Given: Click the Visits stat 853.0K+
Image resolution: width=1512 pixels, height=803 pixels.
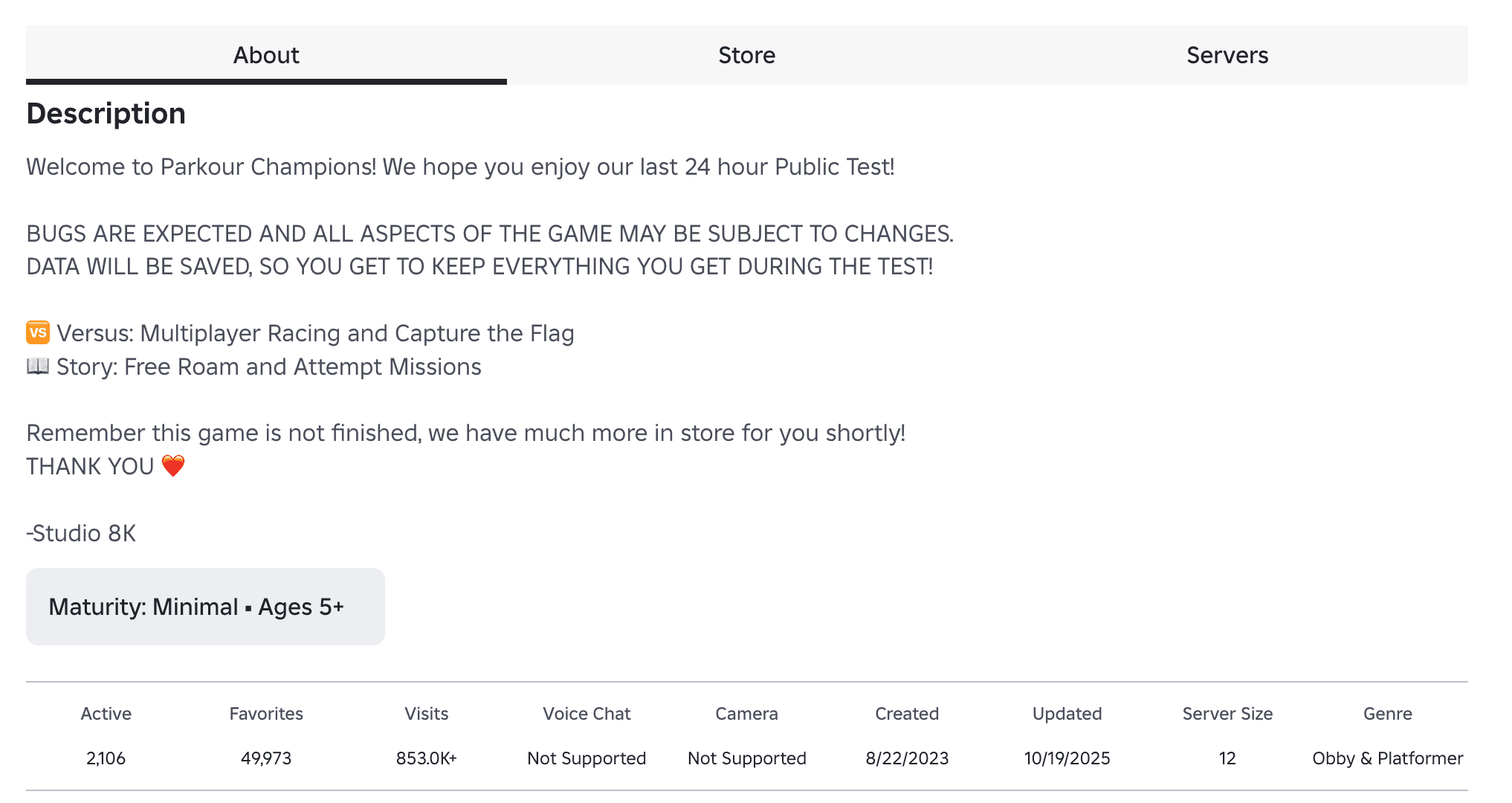Looking at the screenshot, I should [426, 758].
